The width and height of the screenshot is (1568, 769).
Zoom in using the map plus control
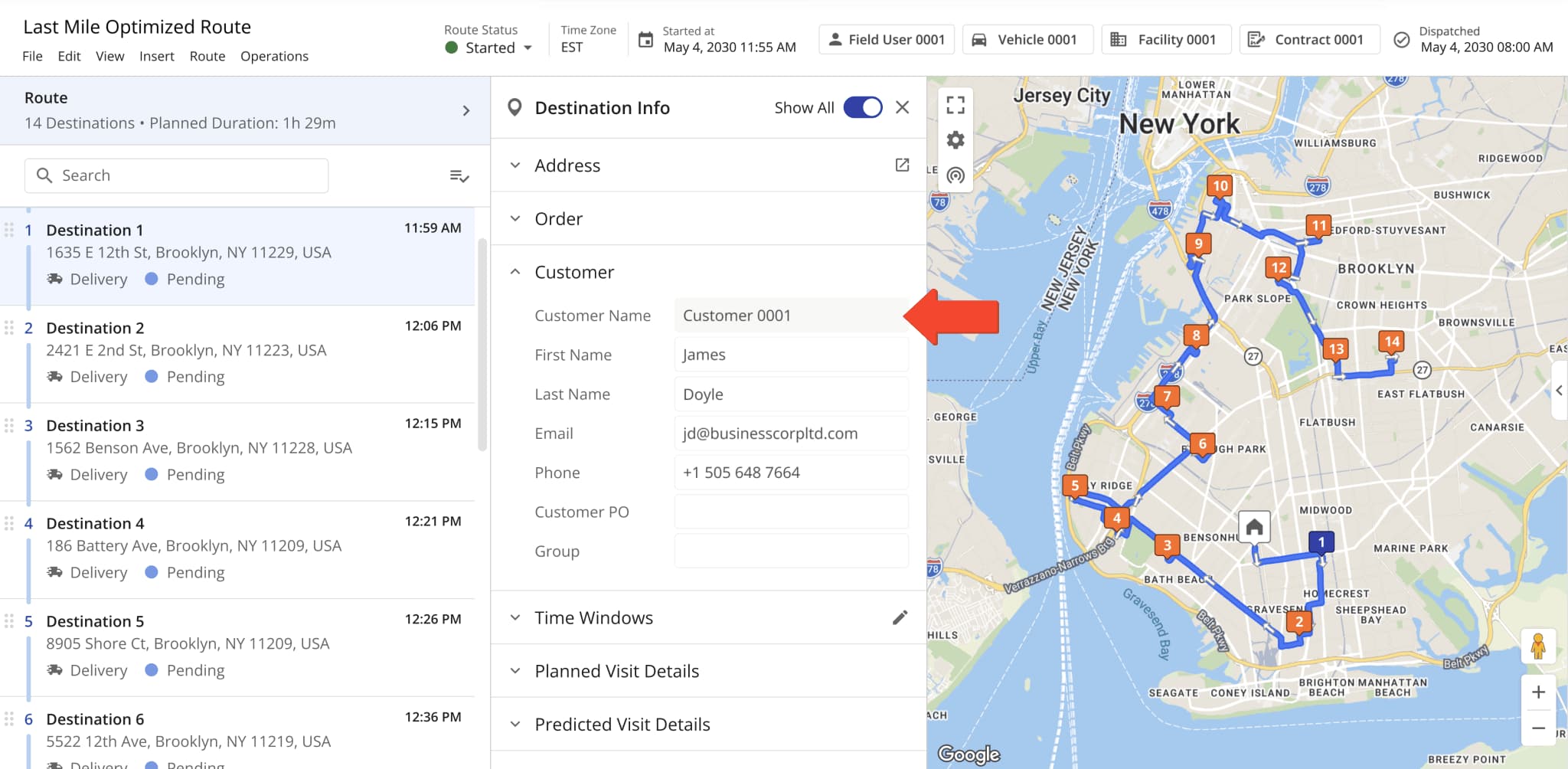1539,691
